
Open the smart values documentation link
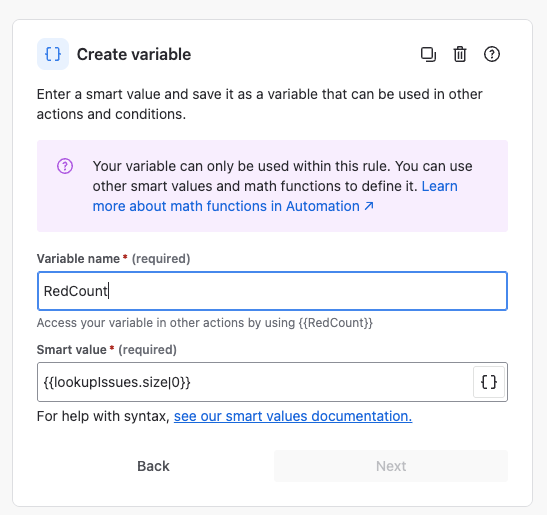(293, 416)
